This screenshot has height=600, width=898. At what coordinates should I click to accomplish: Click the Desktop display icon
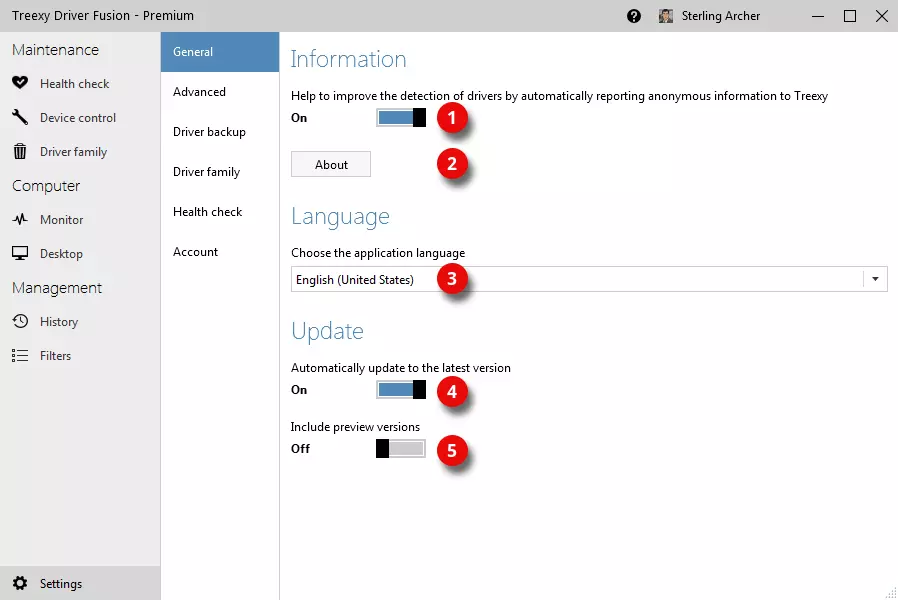click(20, 253)
